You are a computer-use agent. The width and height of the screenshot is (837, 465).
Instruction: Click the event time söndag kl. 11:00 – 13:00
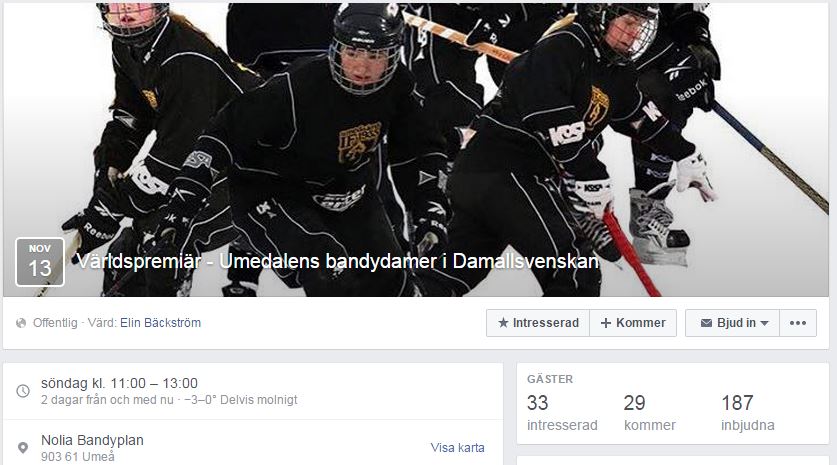pyautogui.click(x=120, y=383)
